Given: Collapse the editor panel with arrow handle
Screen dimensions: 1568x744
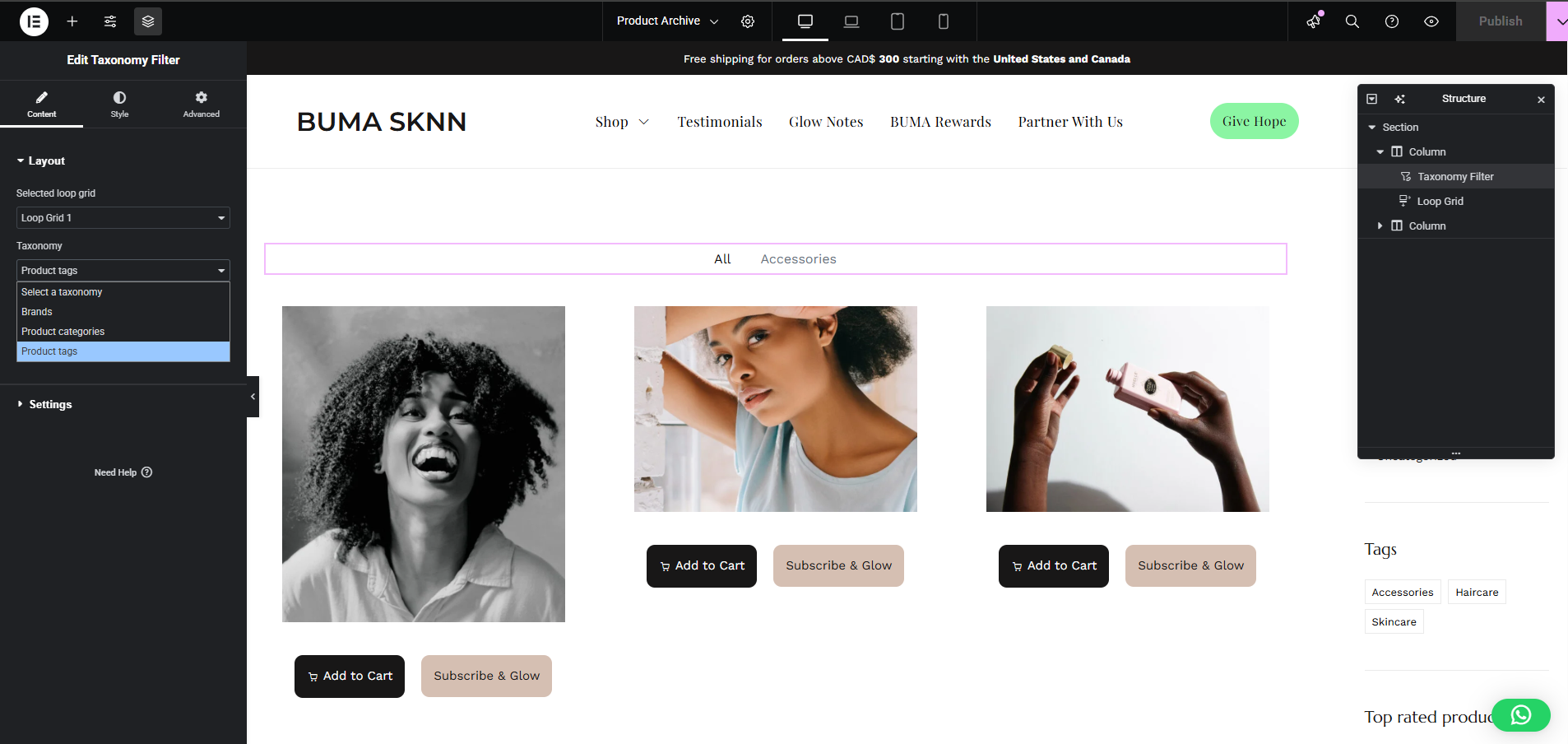Looking at the screenshot, I should (253, 397).
